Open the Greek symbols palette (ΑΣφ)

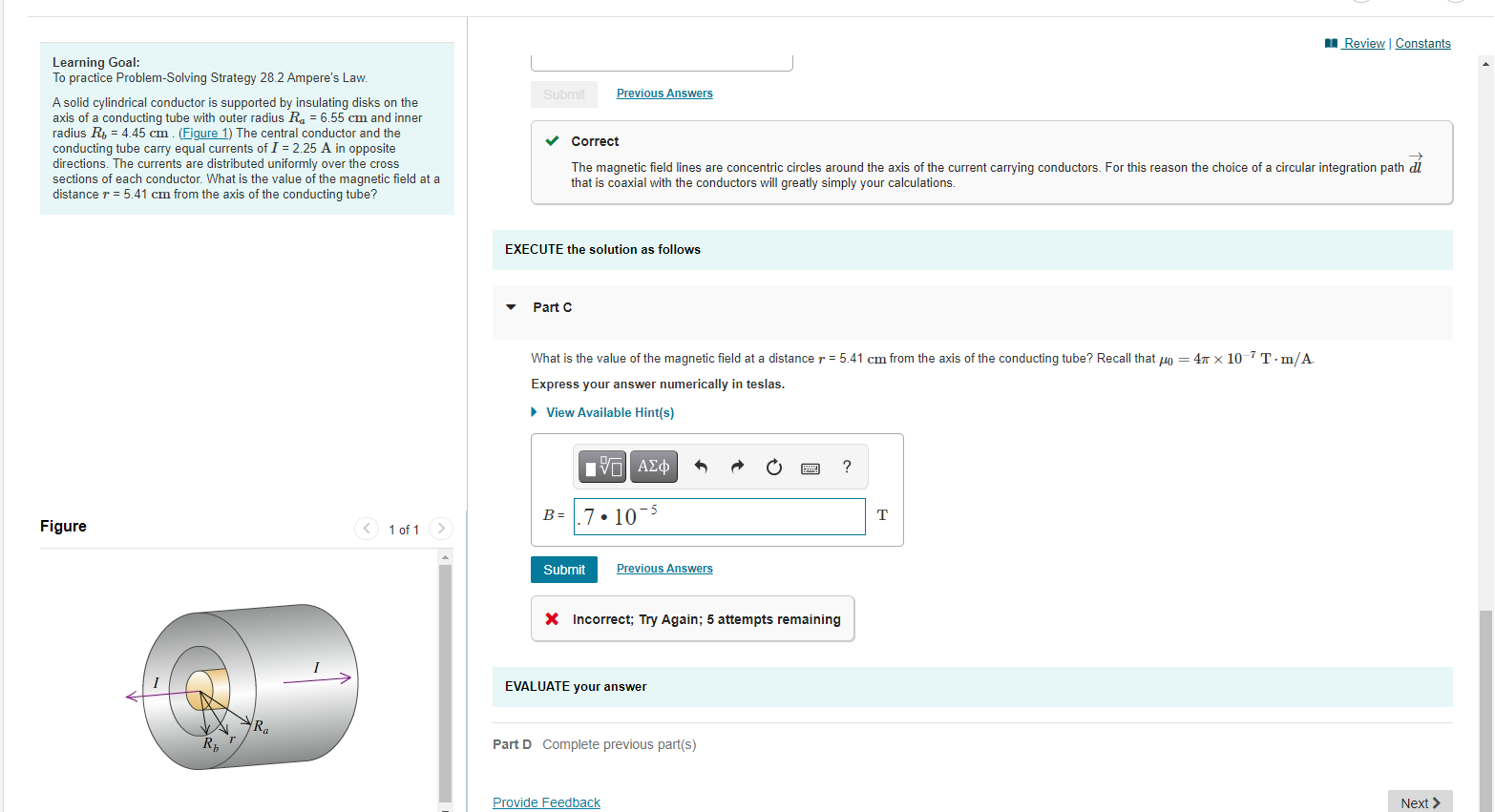tap(653, 466)
